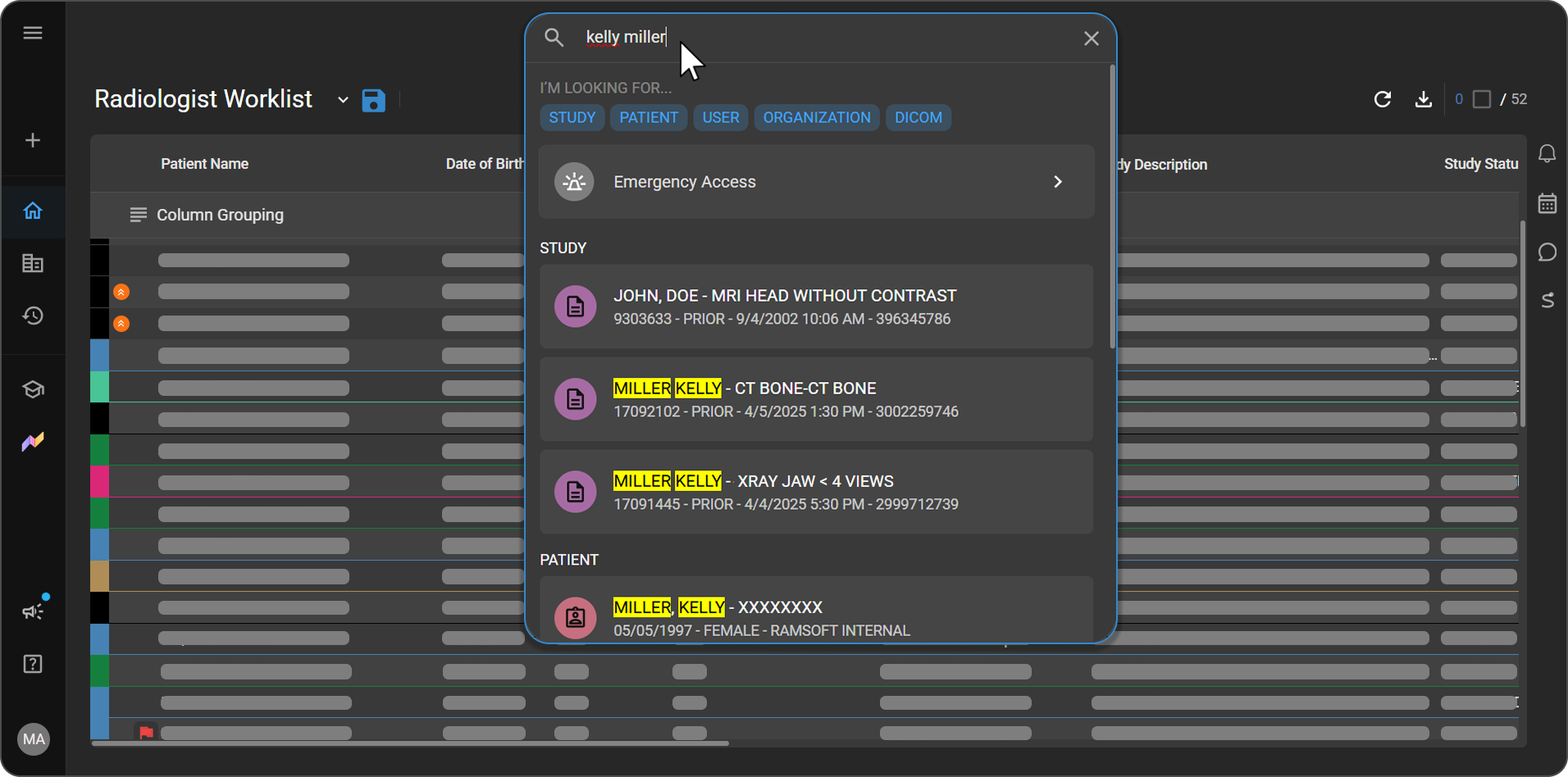Open MILLER KELLY XRAY JAW result

[817, 492]
